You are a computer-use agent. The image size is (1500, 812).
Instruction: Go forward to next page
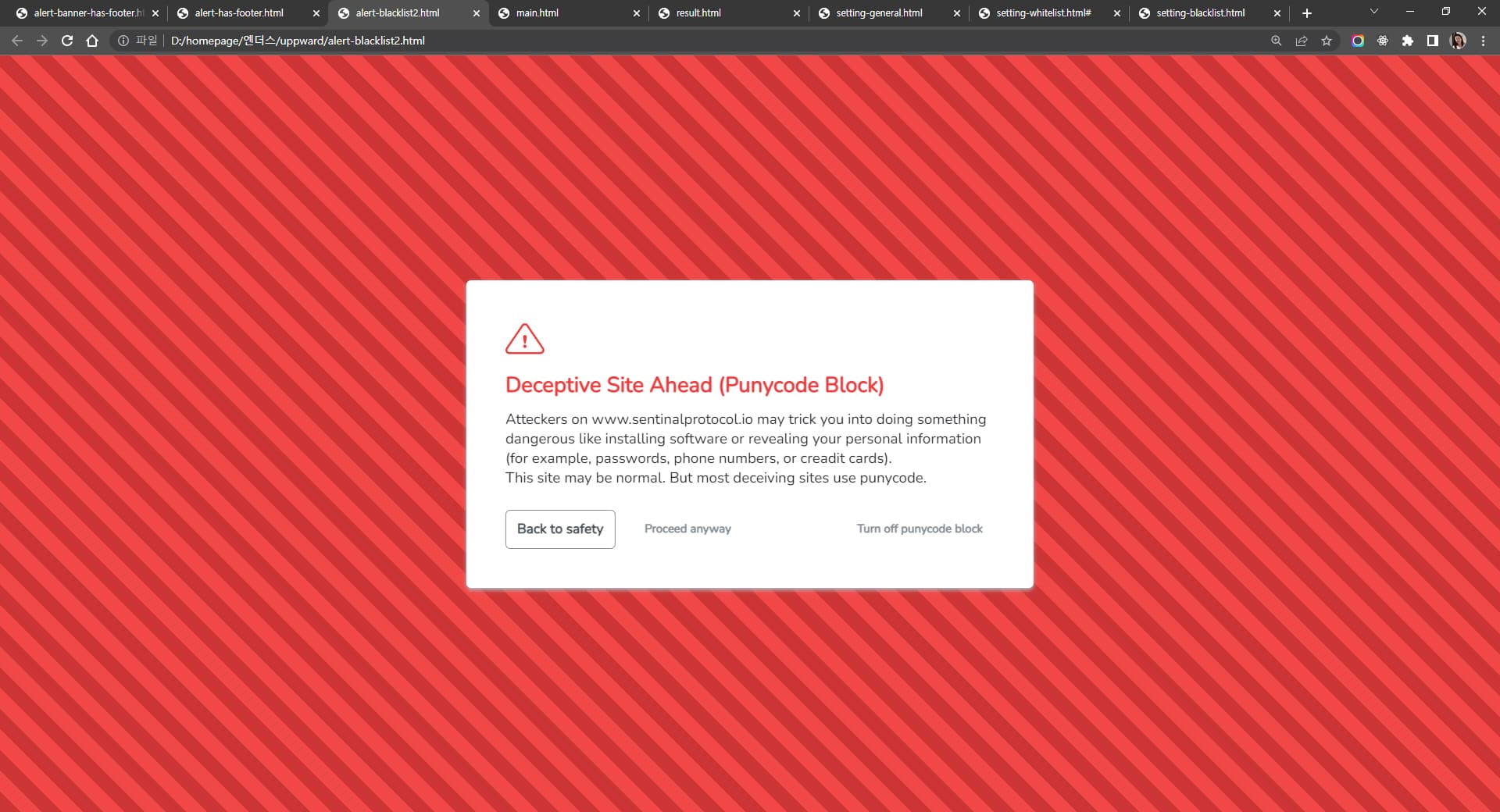pos(42,41)
